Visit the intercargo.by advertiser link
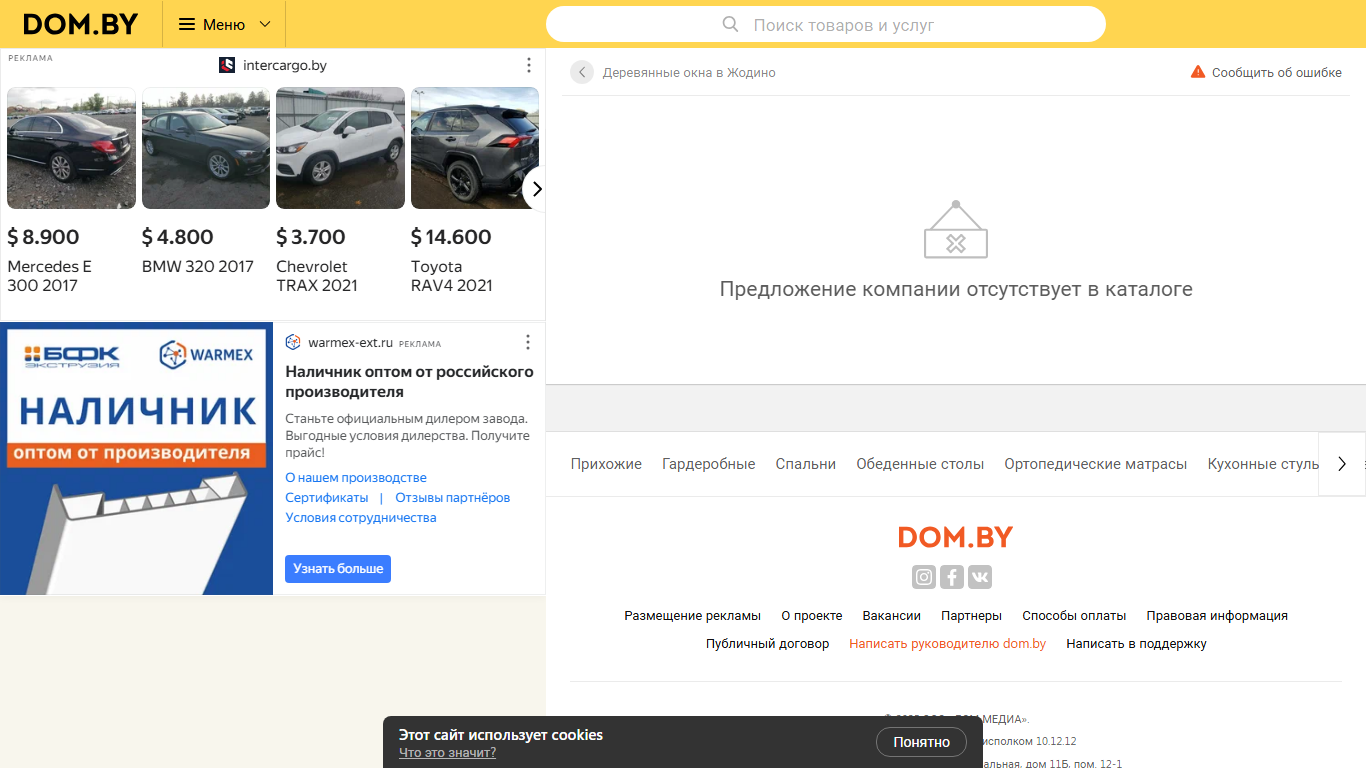Image resolution: width=1366 pixels, height=768 pixels. 285,65
